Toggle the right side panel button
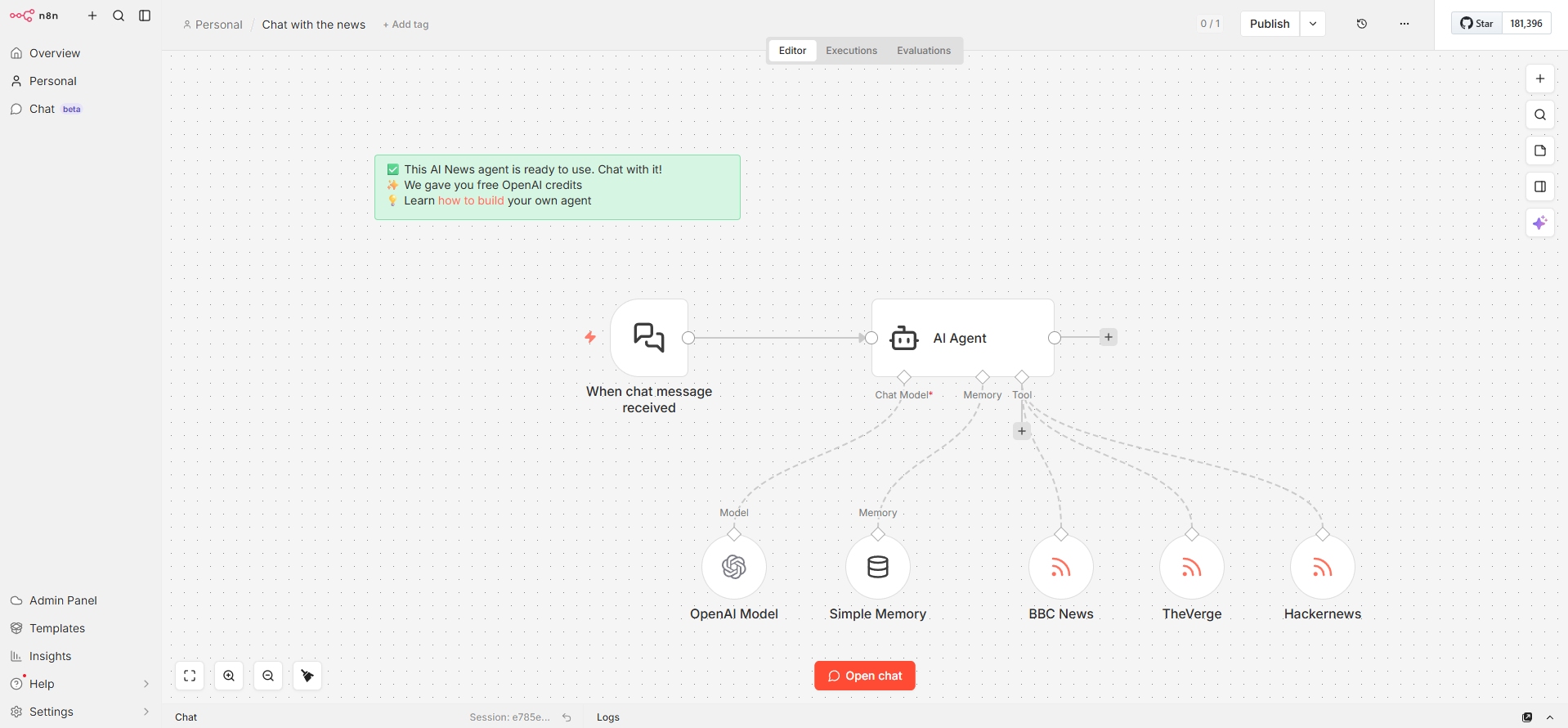 pos(1539,186)
